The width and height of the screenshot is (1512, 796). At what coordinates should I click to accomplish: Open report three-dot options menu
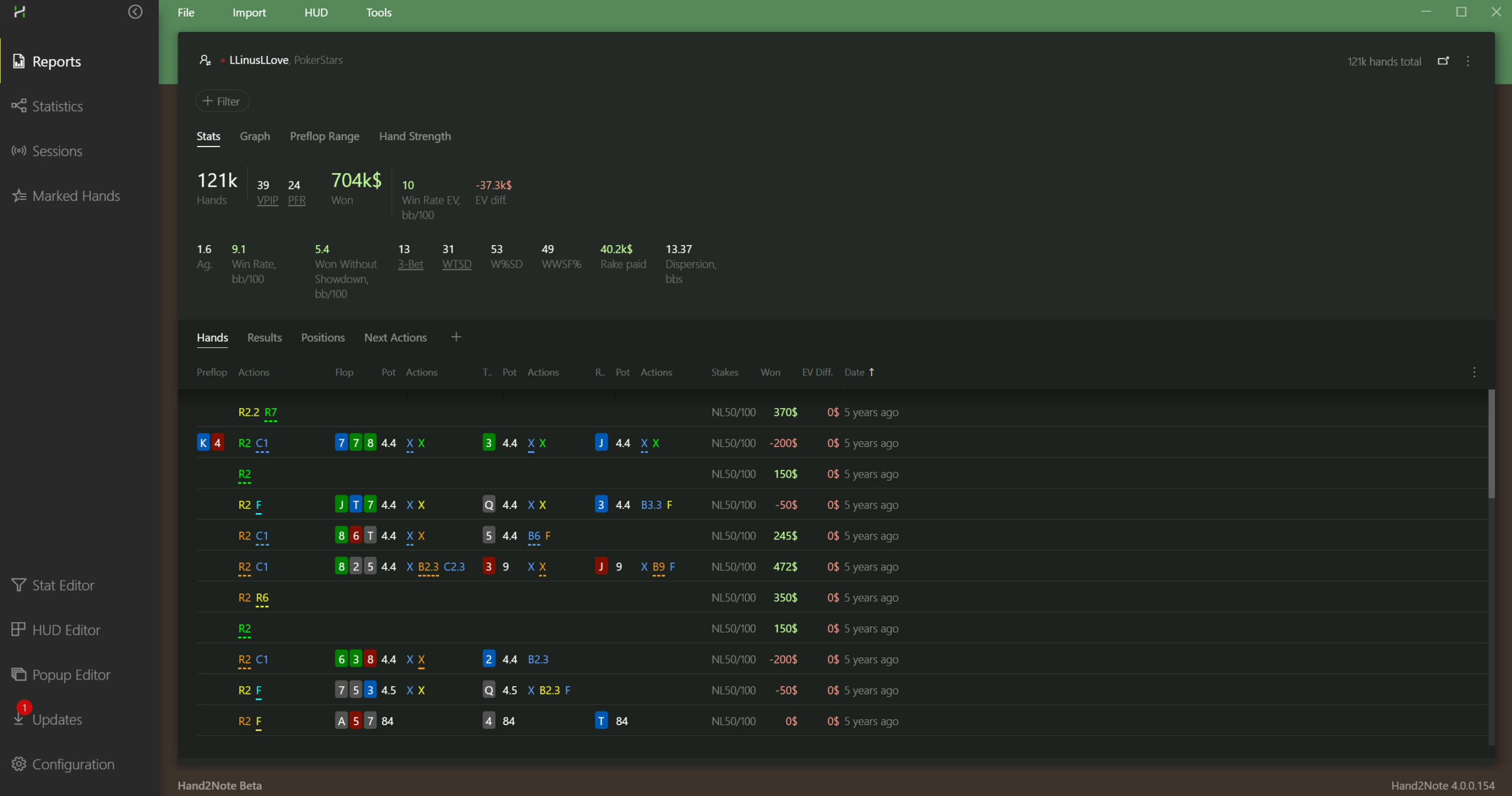click(1468, 61)
